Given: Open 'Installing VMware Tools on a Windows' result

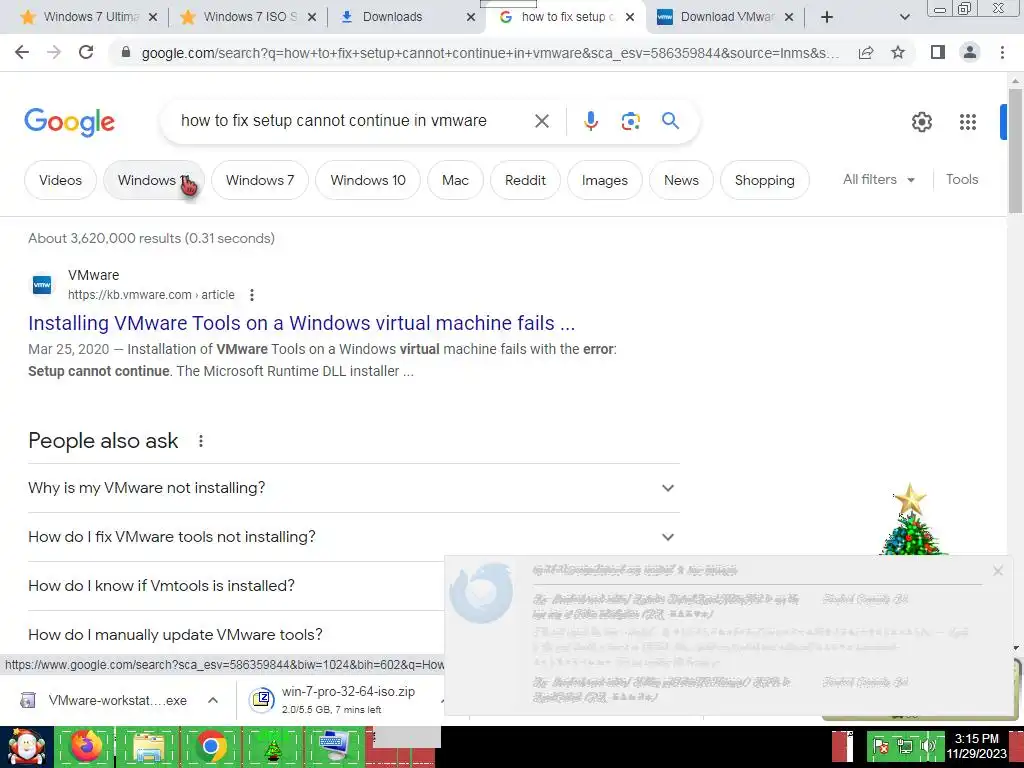Looking at the screenshot, I should [x=301, y=323].
